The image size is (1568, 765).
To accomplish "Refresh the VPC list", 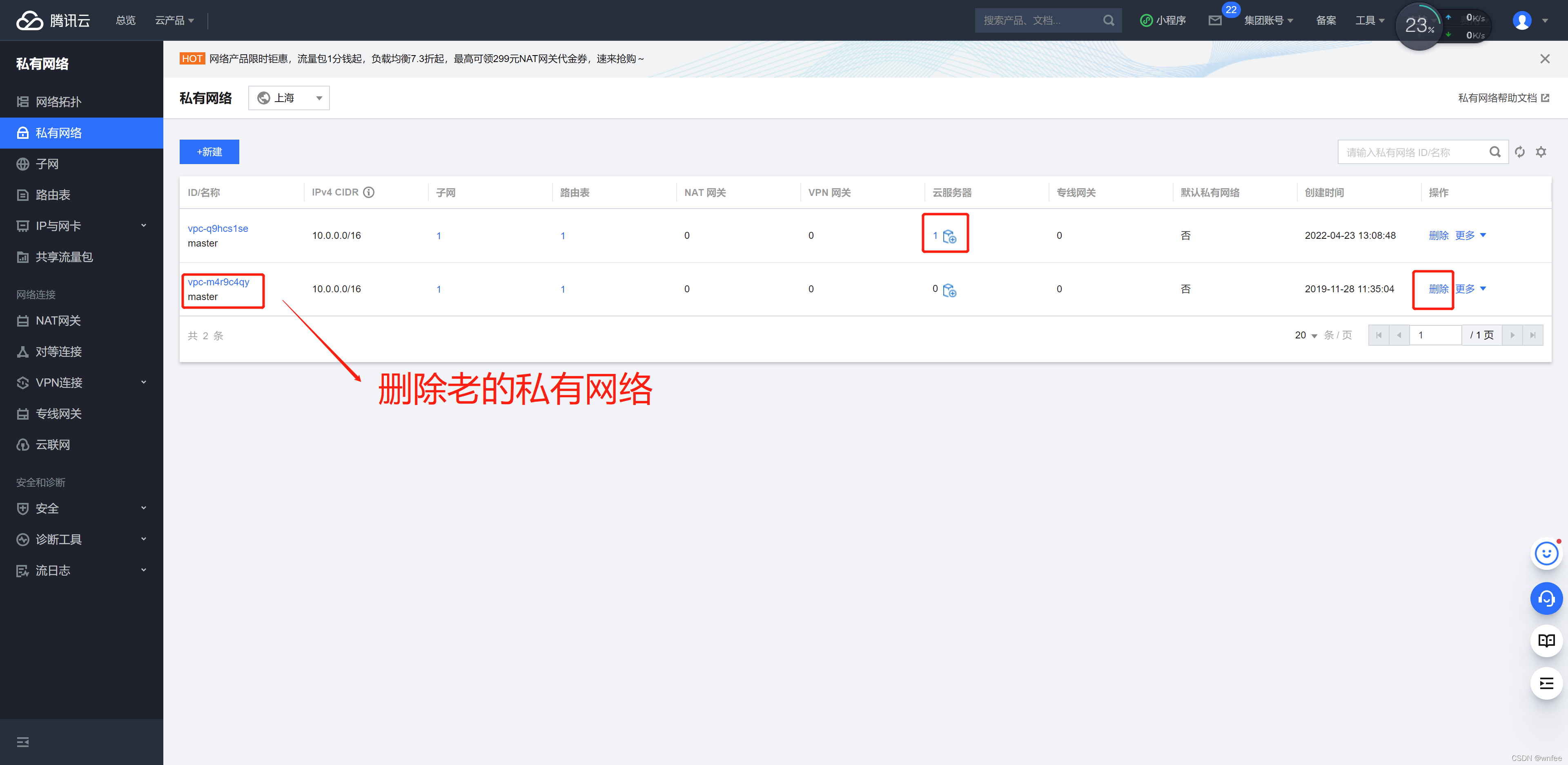I will (x=1519, y=151).
